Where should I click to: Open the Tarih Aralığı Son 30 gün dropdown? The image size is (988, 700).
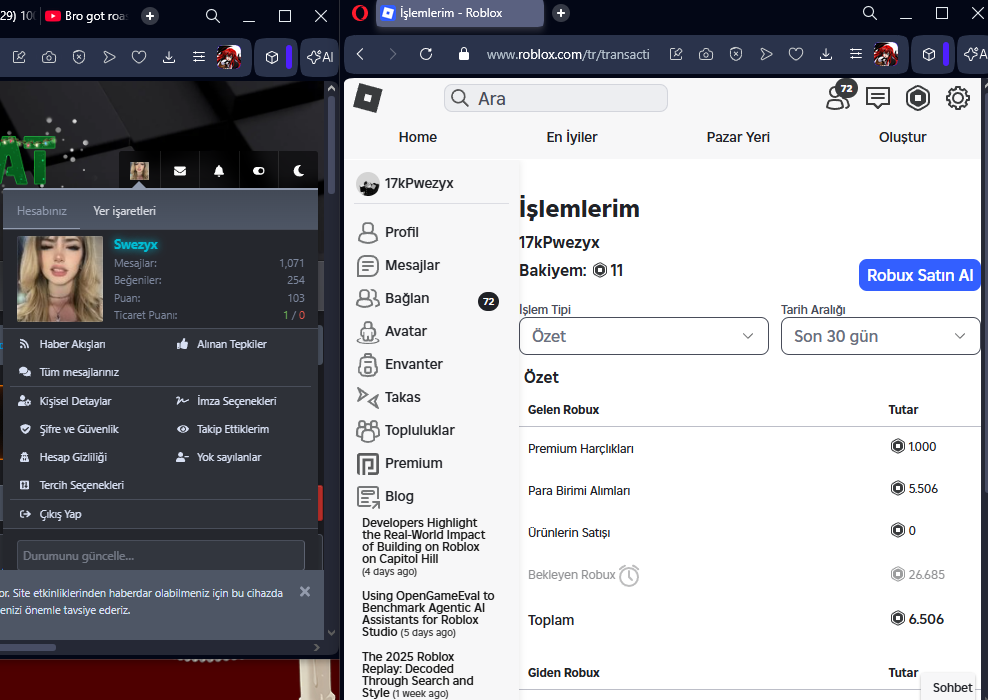pyautogui.click(x=880, y=336)
